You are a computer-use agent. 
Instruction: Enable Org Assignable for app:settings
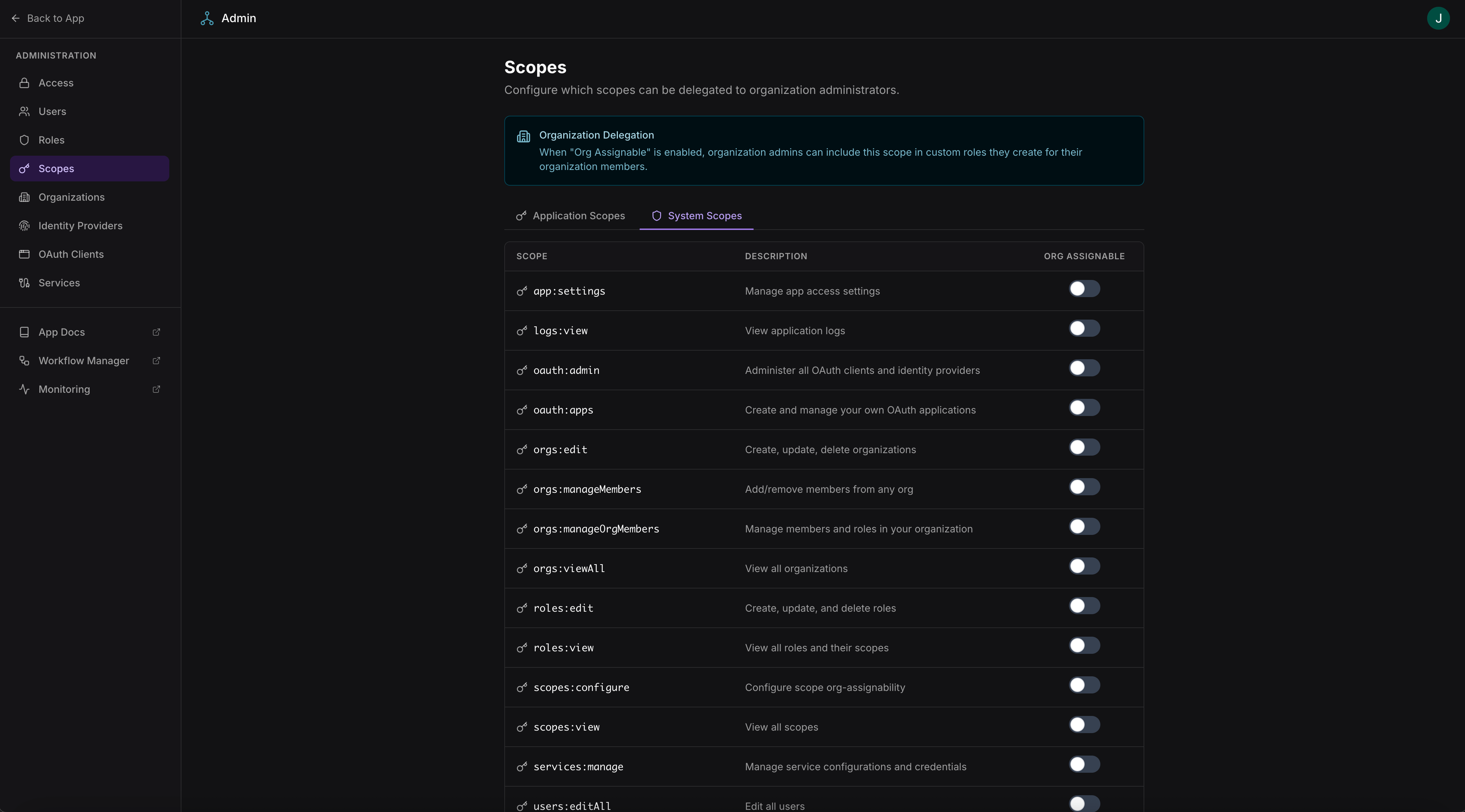click(1084, 289)
